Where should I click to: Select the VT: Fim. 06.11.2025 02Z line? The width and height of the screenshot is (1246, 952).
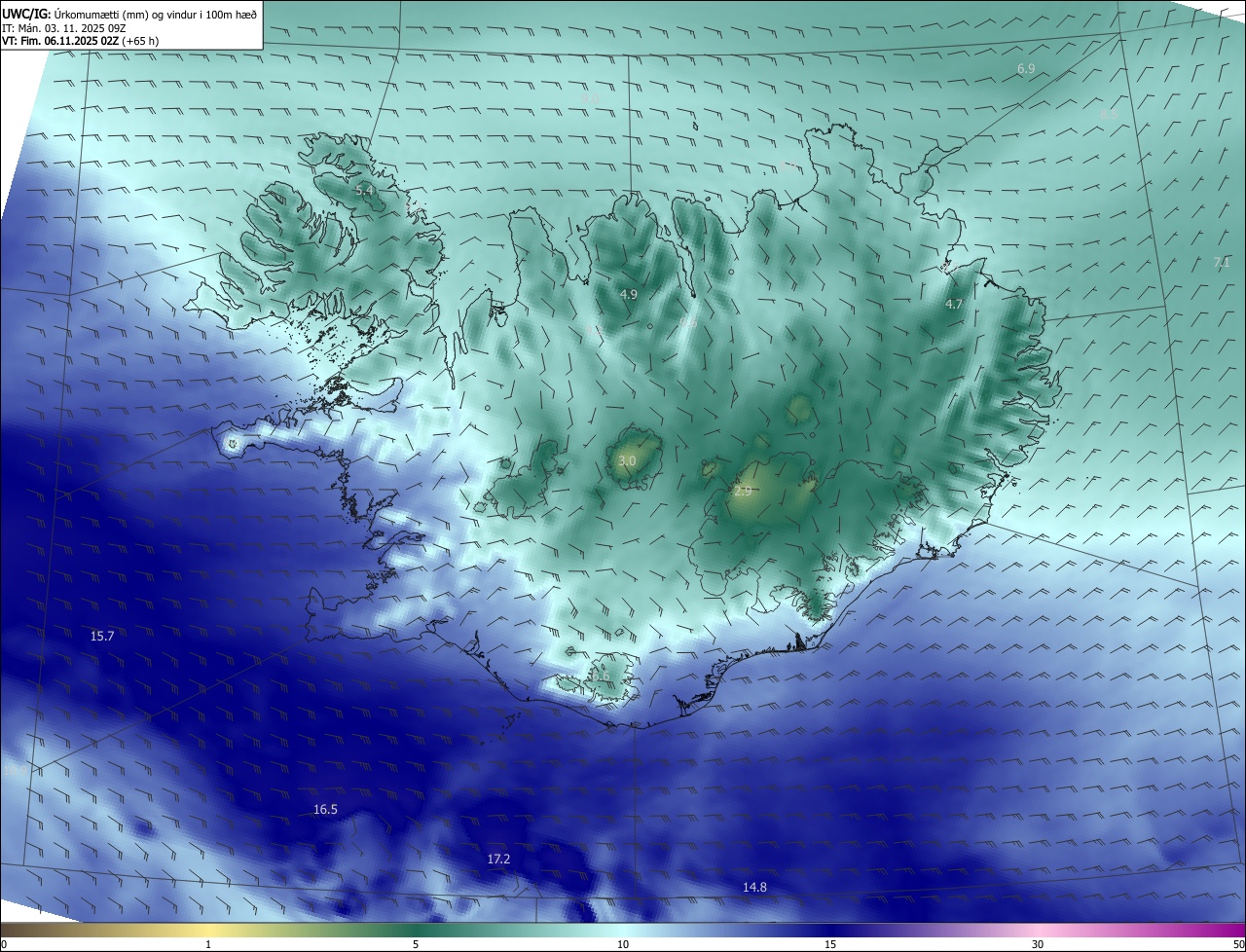pyautogui.click(x=81, y=41)
